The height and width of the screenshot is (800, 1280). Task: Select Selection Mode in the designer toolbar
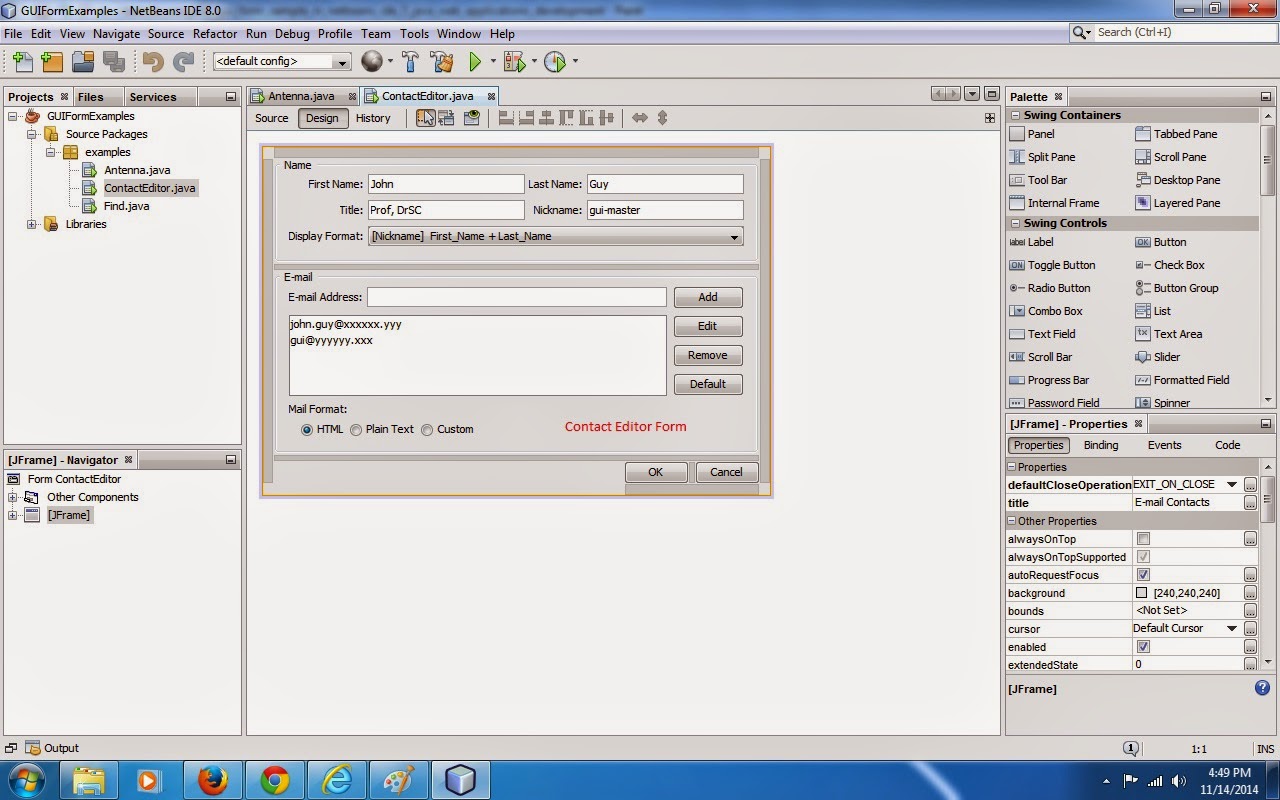click(425, 118)
